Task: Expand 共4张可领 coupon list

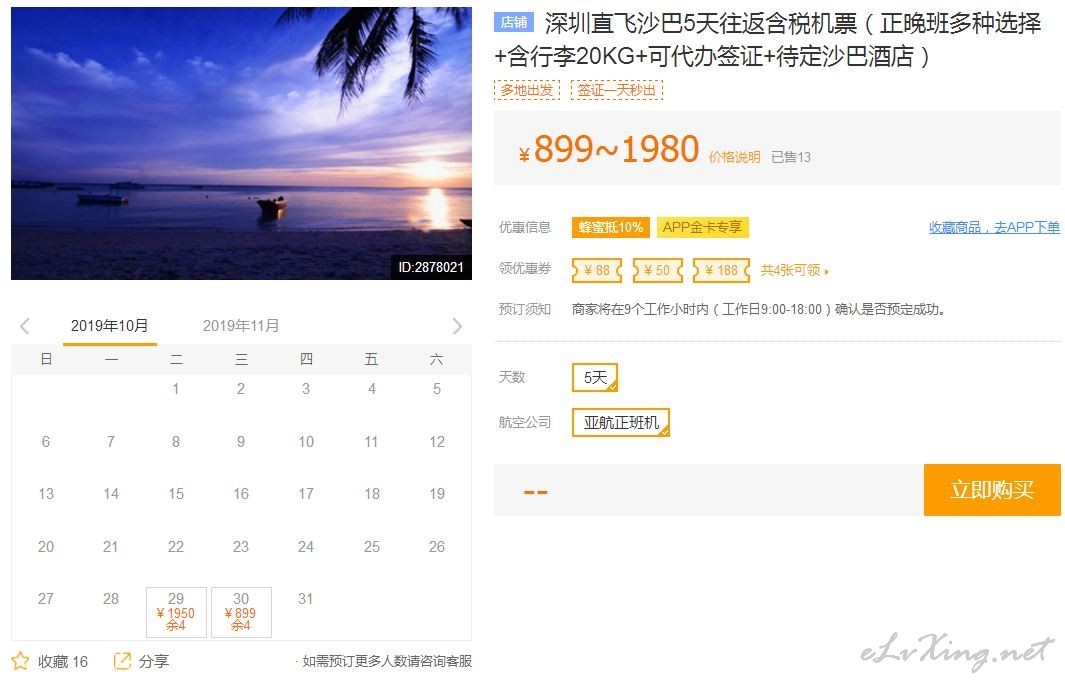Action: [x=794, y=270]
